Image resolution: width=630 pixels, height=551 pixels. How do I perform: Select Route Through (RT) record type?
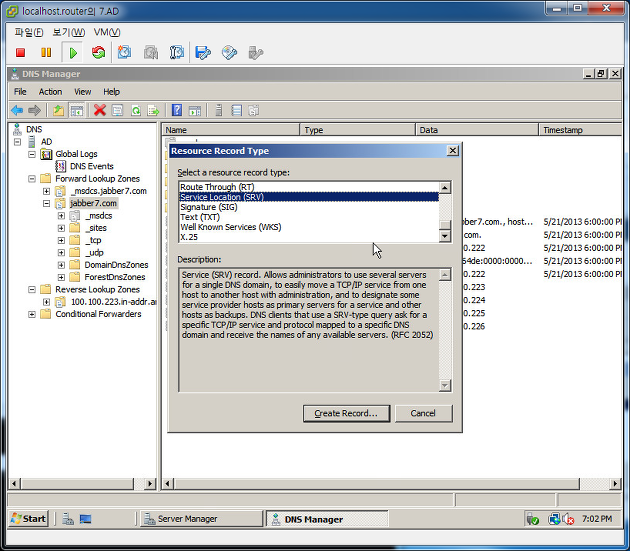[217, 187]
